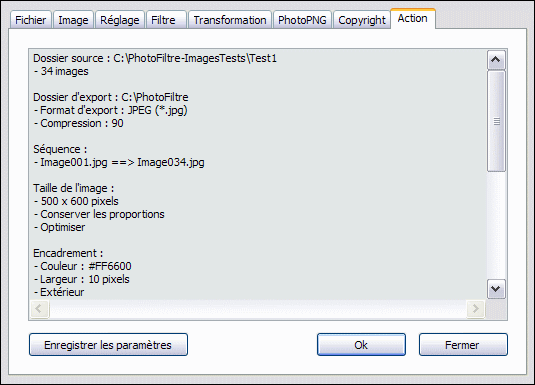Viewport: 535px width, 385px height.
Task: Open the Transformation tab
Action: [230, 20]
